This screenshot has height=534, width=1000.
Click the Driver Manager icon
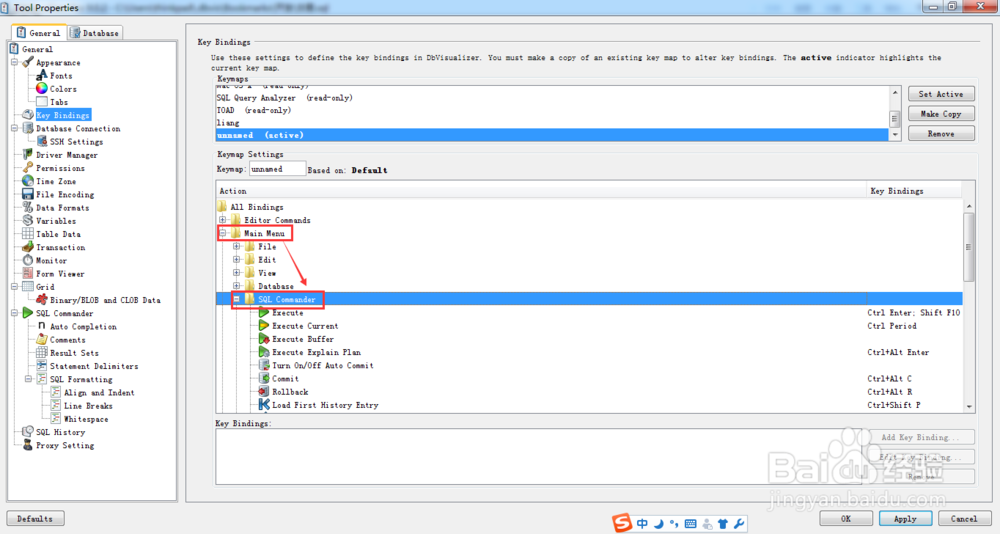[27, 155]
